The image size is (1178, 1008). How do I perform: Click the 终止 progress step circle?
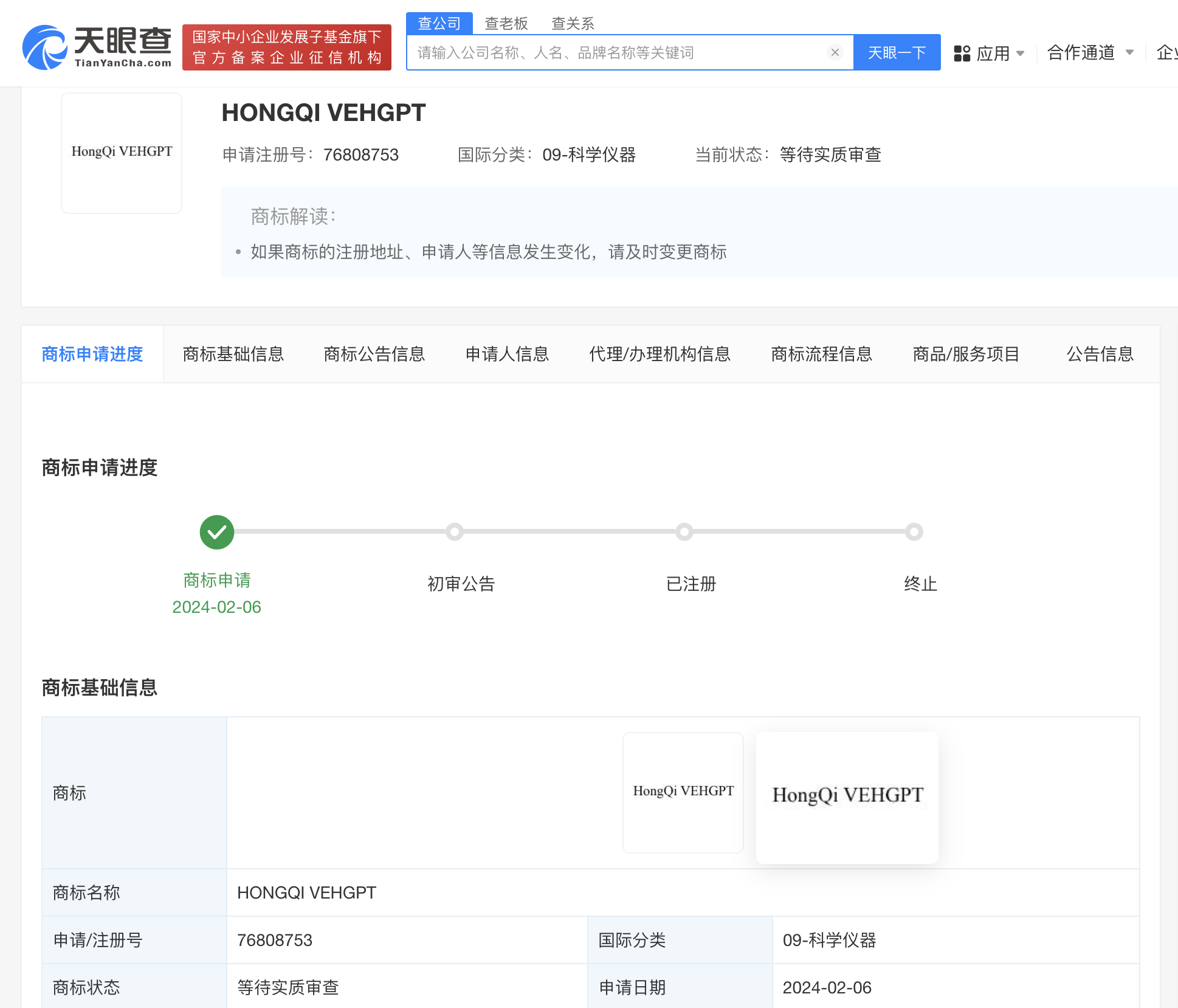click(x=914, y=532)
